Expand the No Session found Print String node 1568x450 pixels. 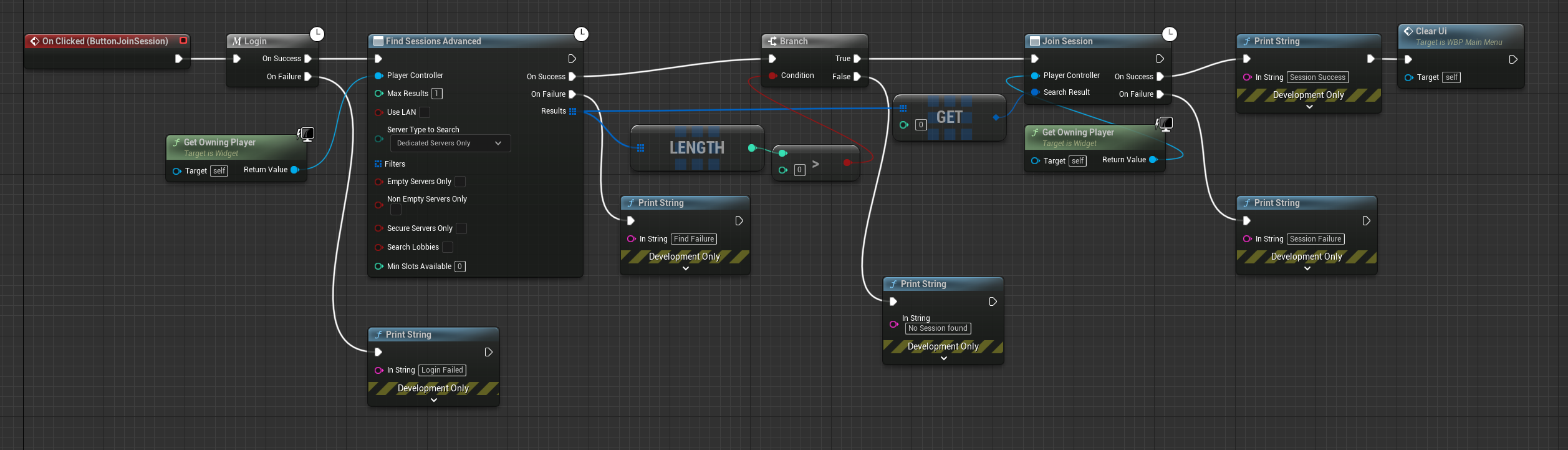944,358
